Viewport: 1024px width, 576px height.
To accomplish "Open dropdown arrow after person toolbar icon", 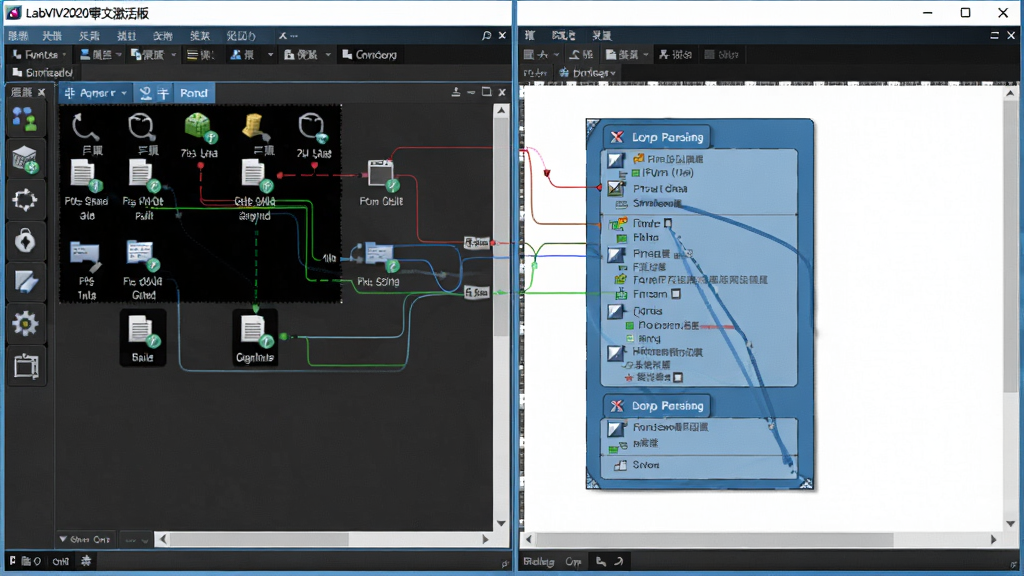I will pyautogui.click(x=270, y=55).
